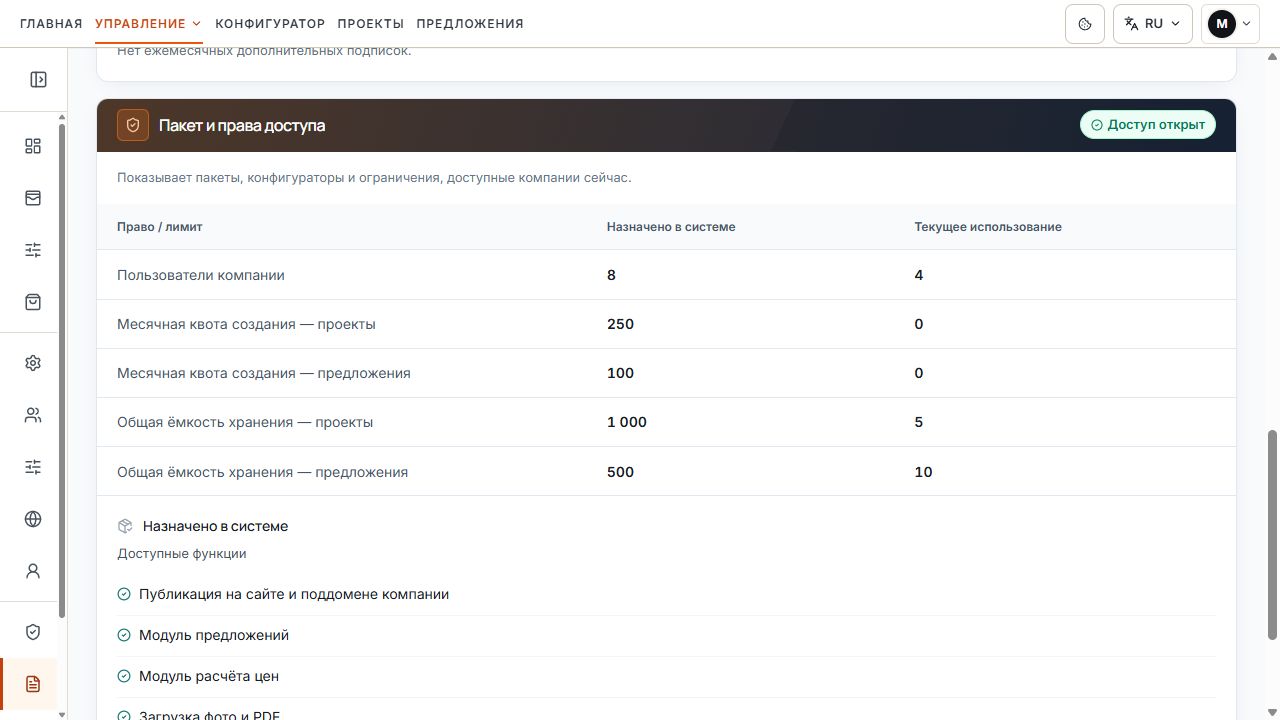Navigate to ПРОЕКТЫ
1280x720 pixels.
coord(371,24)
